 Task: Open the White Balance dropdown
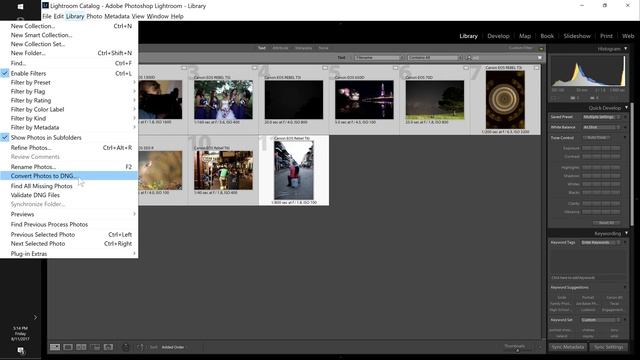point(601,127)
